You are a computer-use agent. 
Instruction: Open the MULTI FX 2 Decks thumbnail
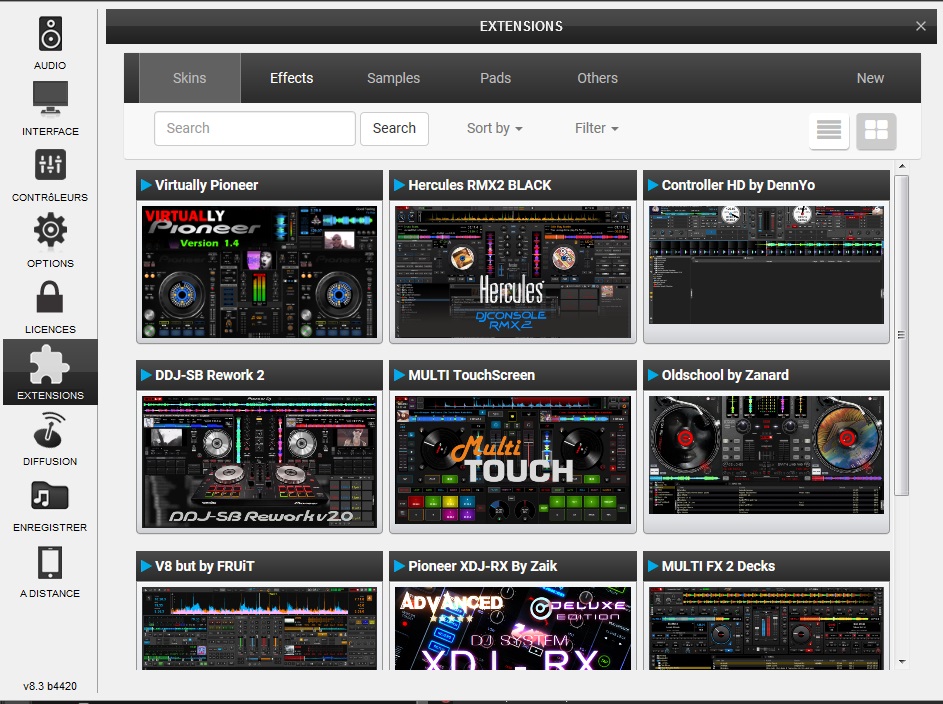766,628
